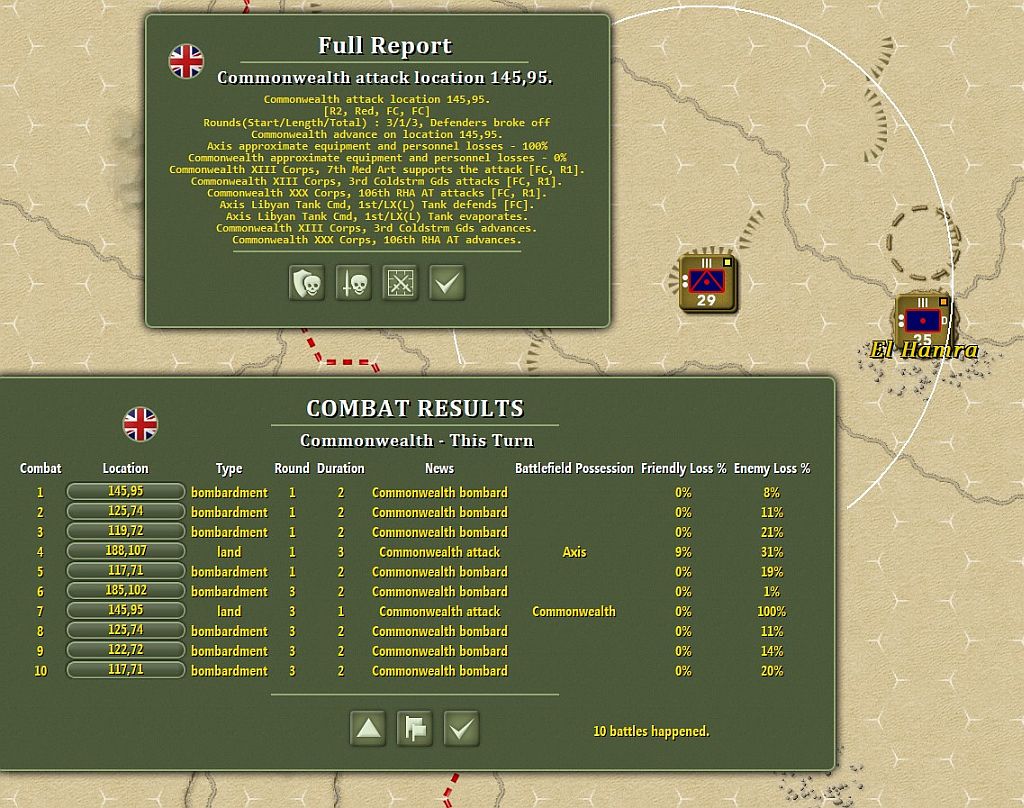Viewport: 1024px width, 808px height.
Task: Click the Battlefield Possession column header
Action: 574,468
